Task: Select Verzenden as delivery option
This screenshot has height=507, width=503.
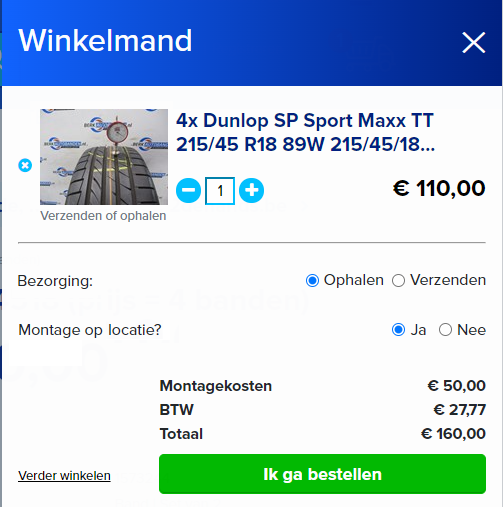Action: coord(398,281)
